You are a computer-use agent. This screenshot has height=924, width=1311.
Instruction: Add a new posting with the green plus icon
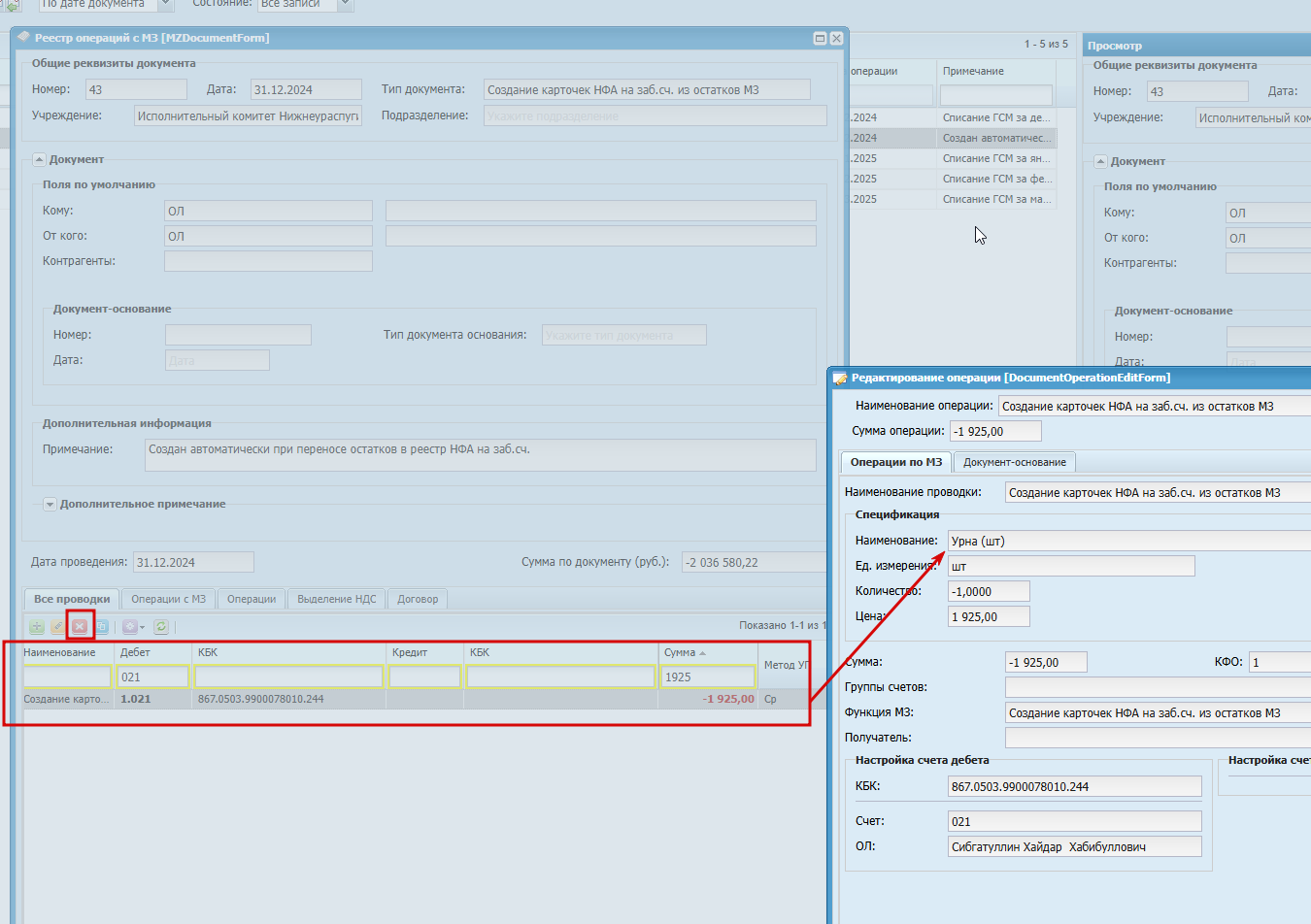tap(37, 627)
